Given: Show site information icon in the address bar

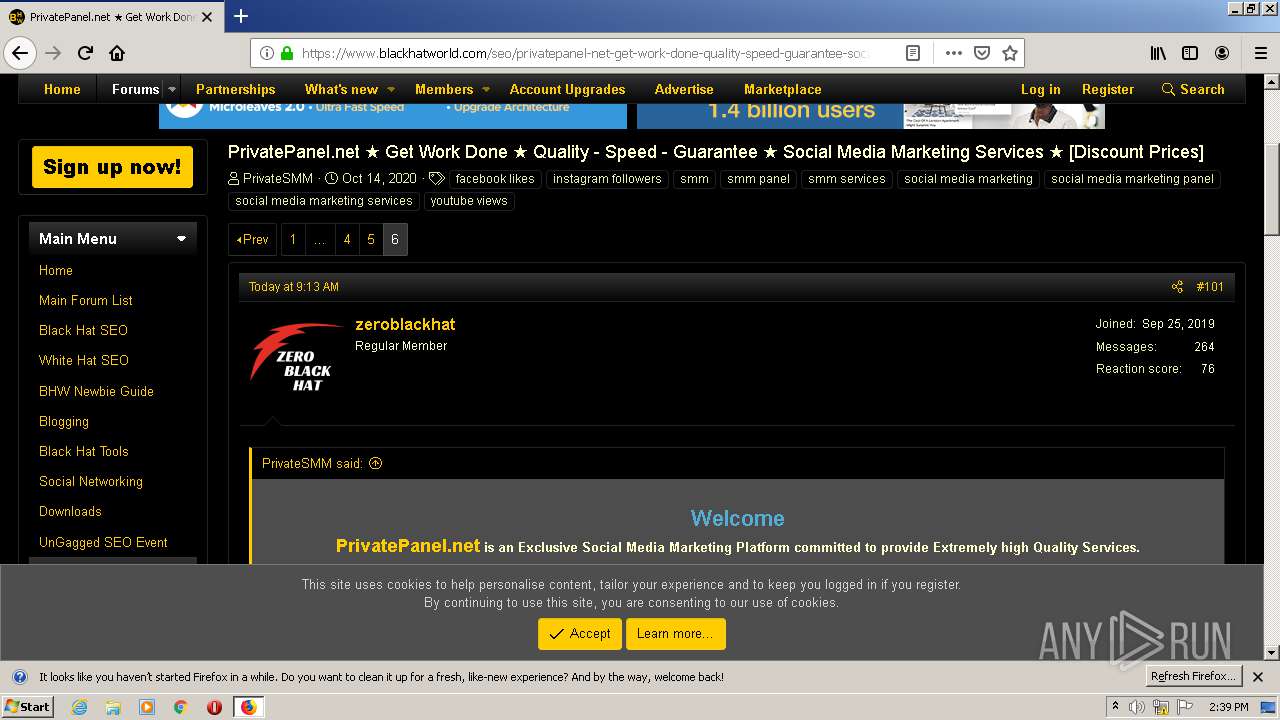Looking at the screenshot, I should [267, 53].
